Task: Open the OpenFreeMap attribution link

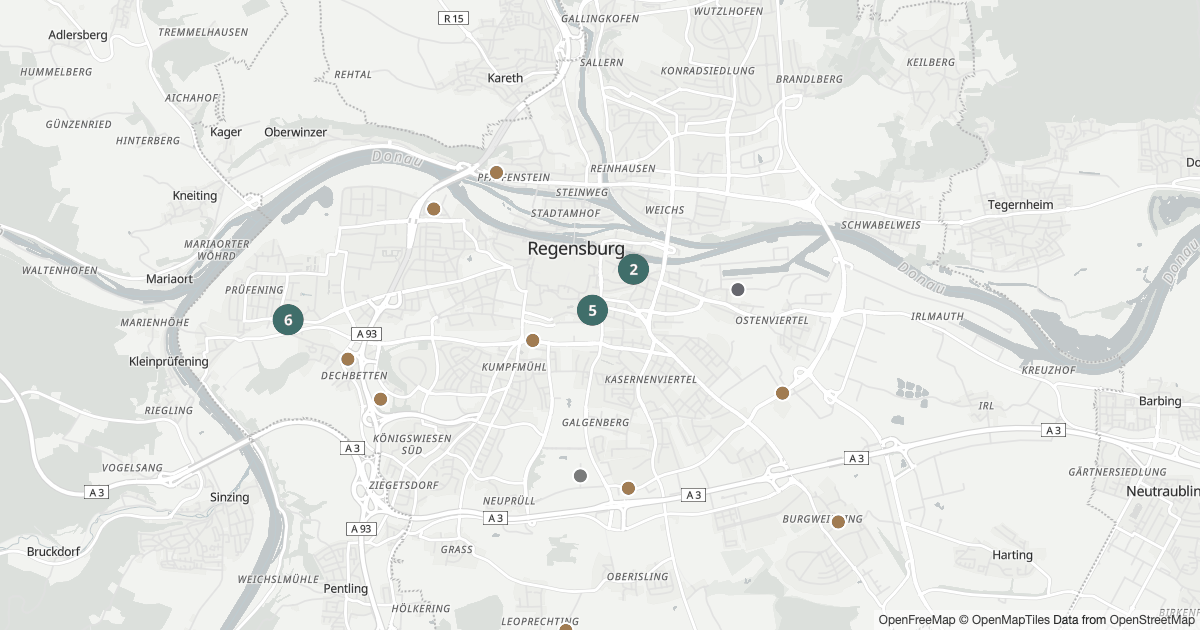Action: point(917,620)
